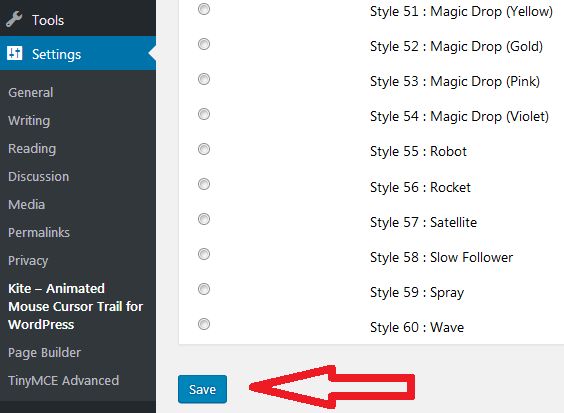This screenshot has width=564, height=413.
Task: Click the Settings sliders icon
Action: [x=15, y=53]
